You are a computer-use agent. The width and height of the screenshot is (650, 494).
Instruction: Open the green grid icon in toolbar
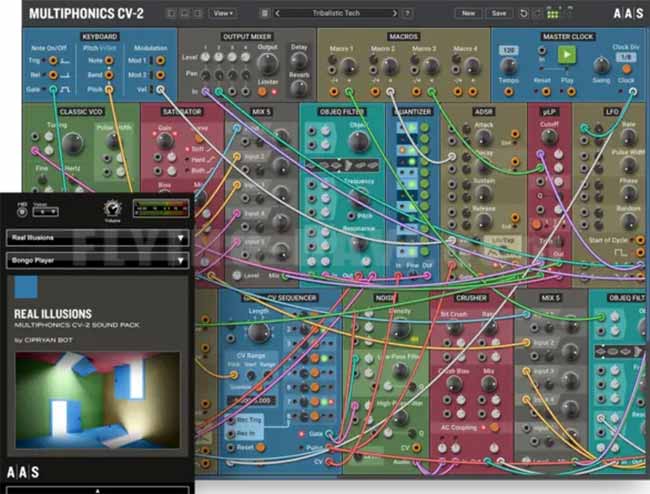pos(553,14)
